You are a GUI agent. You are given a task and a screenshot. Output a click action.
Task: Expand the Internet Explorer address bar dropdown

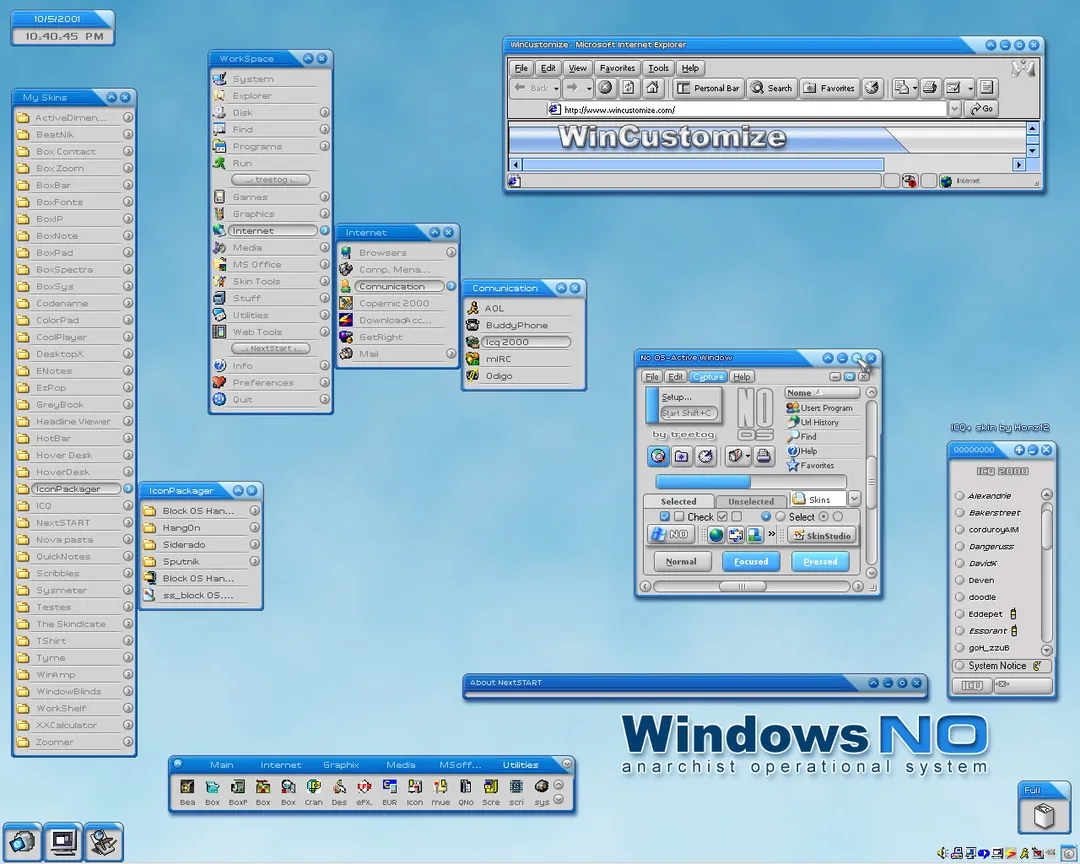coord(954,109)
